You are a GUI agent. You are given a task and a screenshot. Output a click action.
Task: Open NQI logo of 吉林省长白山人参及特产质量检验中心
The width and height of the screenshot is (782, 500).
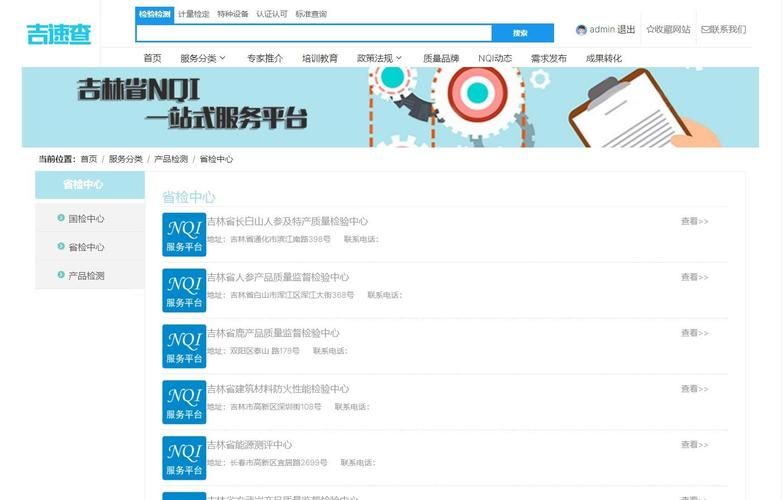[184, 234]
